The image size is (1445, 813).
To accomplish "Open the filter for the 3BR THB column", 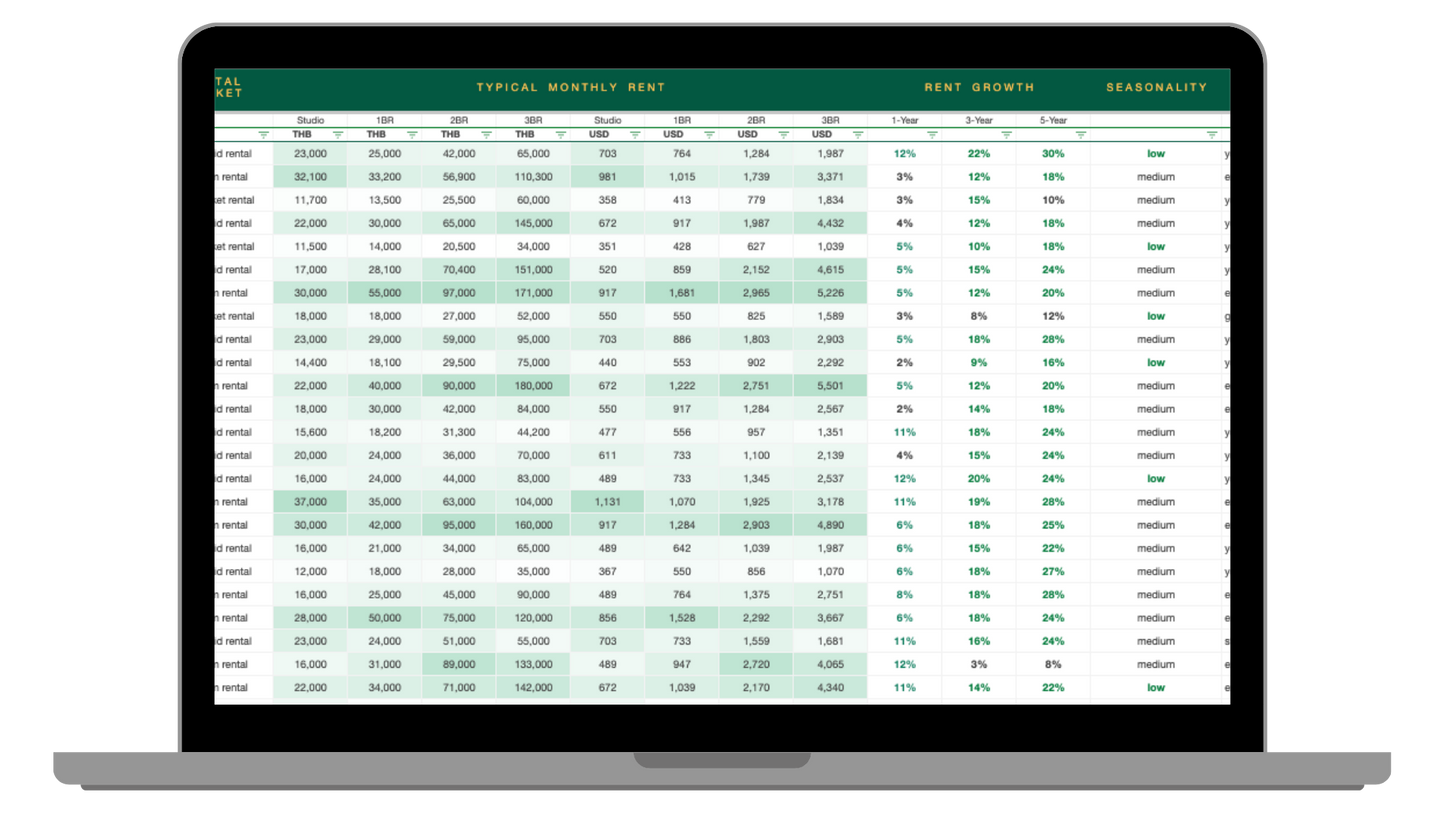I will tap(560, 133).
